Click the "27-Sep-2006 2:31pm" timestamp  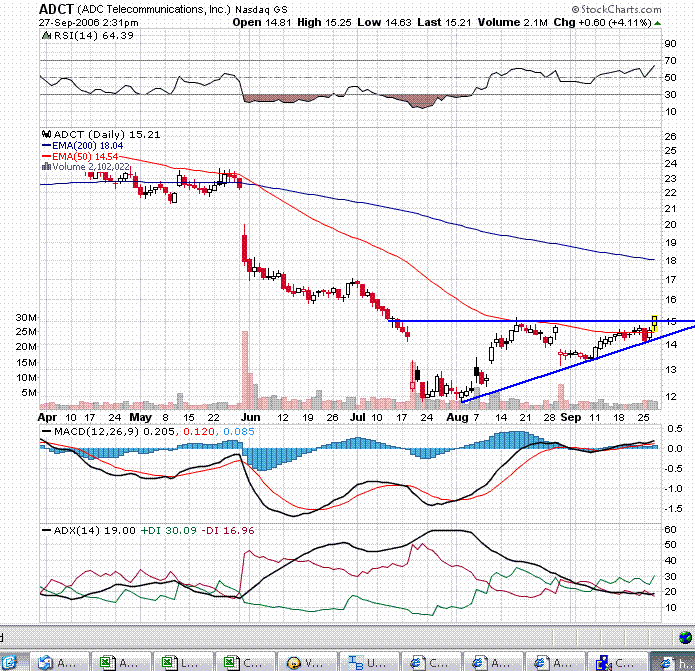pyautogui.click(x=88, y=22)
